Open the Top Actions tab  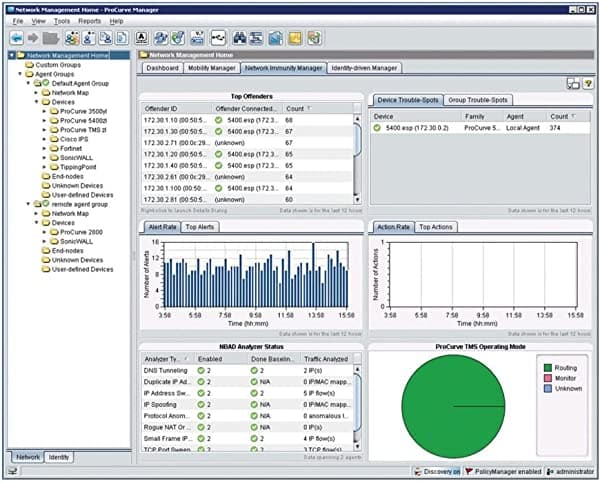pyautogui.click(x=435, y=227)
